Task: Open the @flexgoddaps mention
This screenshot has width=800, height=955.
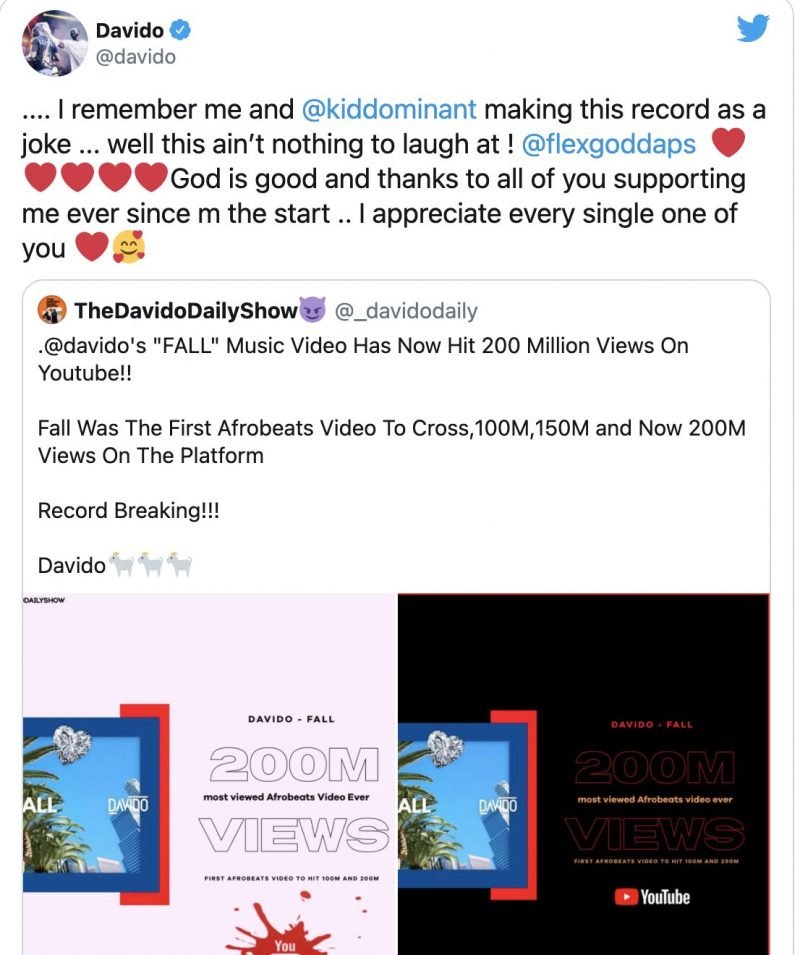Action: tap(609, 144)
